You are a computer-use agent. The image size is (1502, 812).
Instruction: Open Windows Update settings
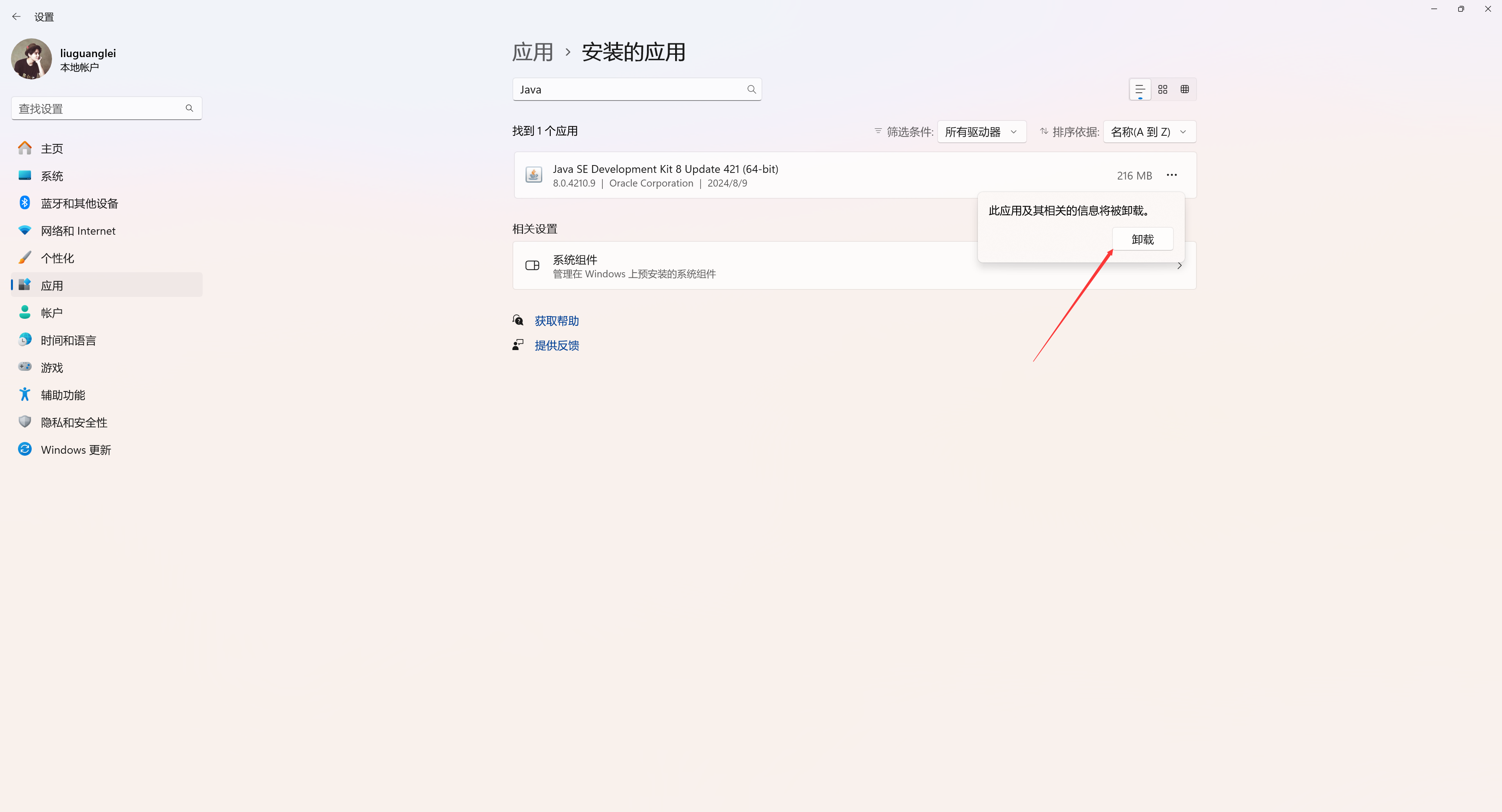[76, 450]
